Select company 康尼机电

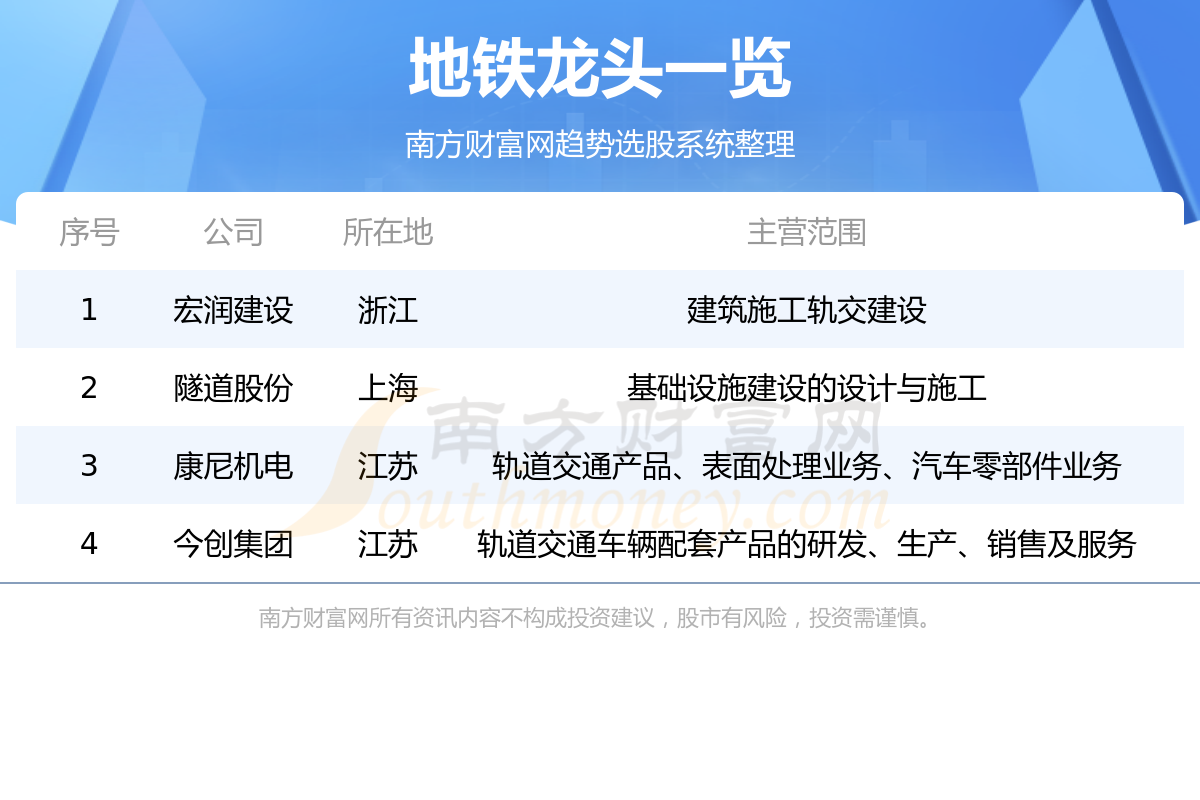(233, 466)
